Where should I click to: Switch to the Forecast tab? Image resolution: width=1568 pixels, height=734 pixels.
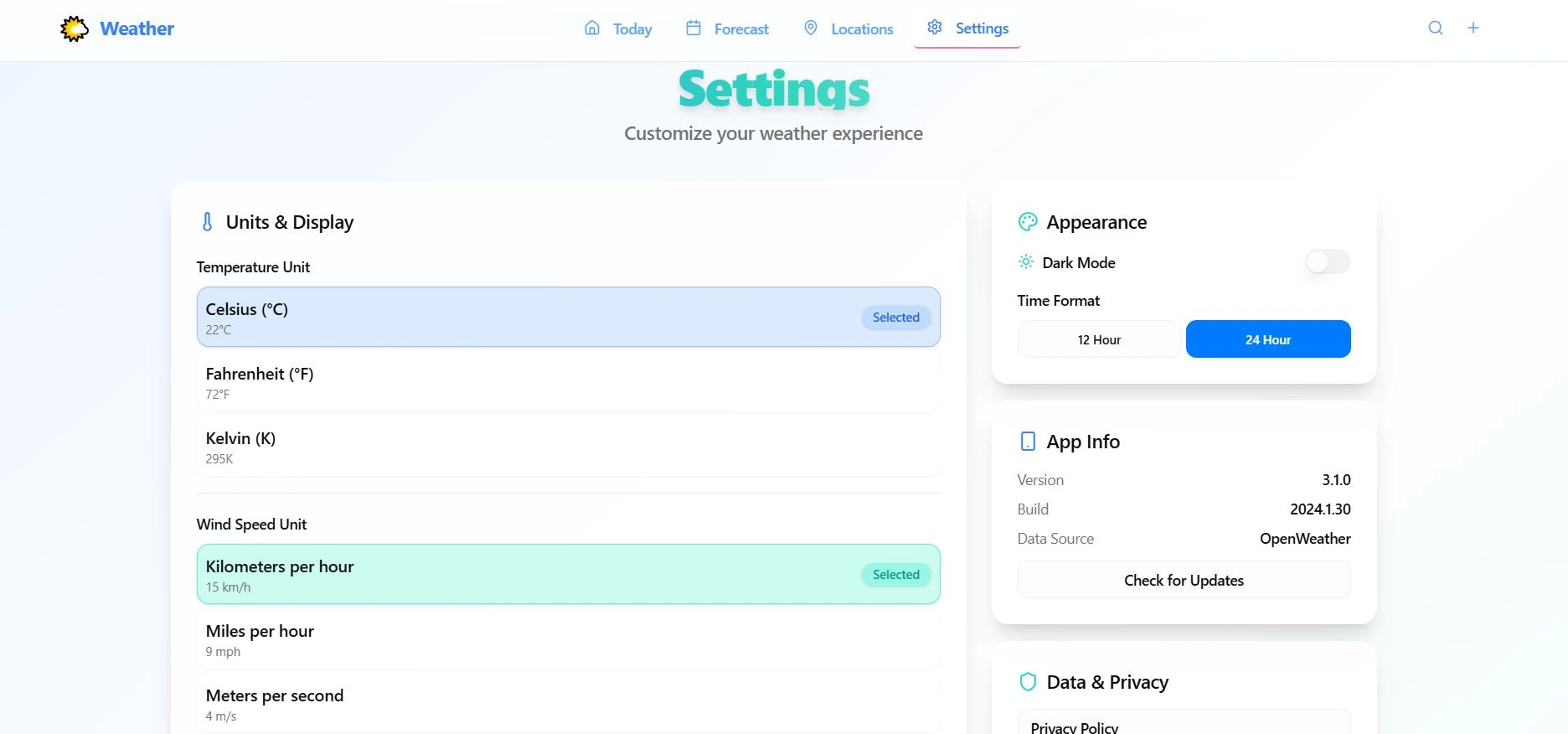coord(727,28)
